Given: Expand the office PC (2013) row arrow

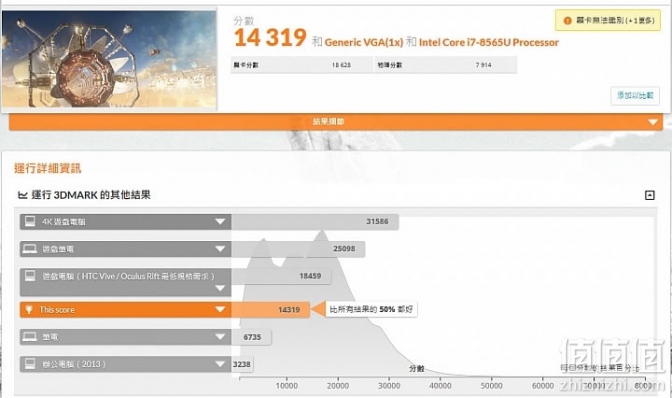Looking at the screenshot, I should 220,364.
